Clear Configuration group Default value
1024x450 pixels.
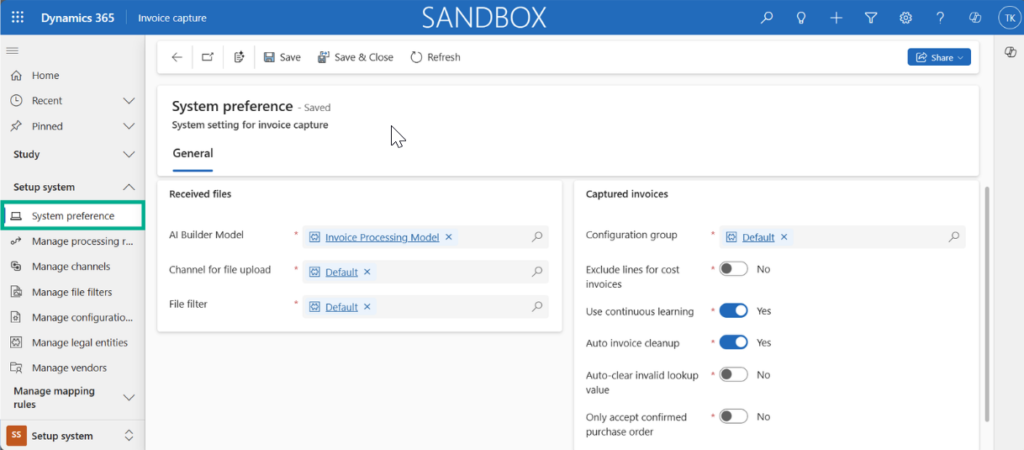(x=784, y=237)
